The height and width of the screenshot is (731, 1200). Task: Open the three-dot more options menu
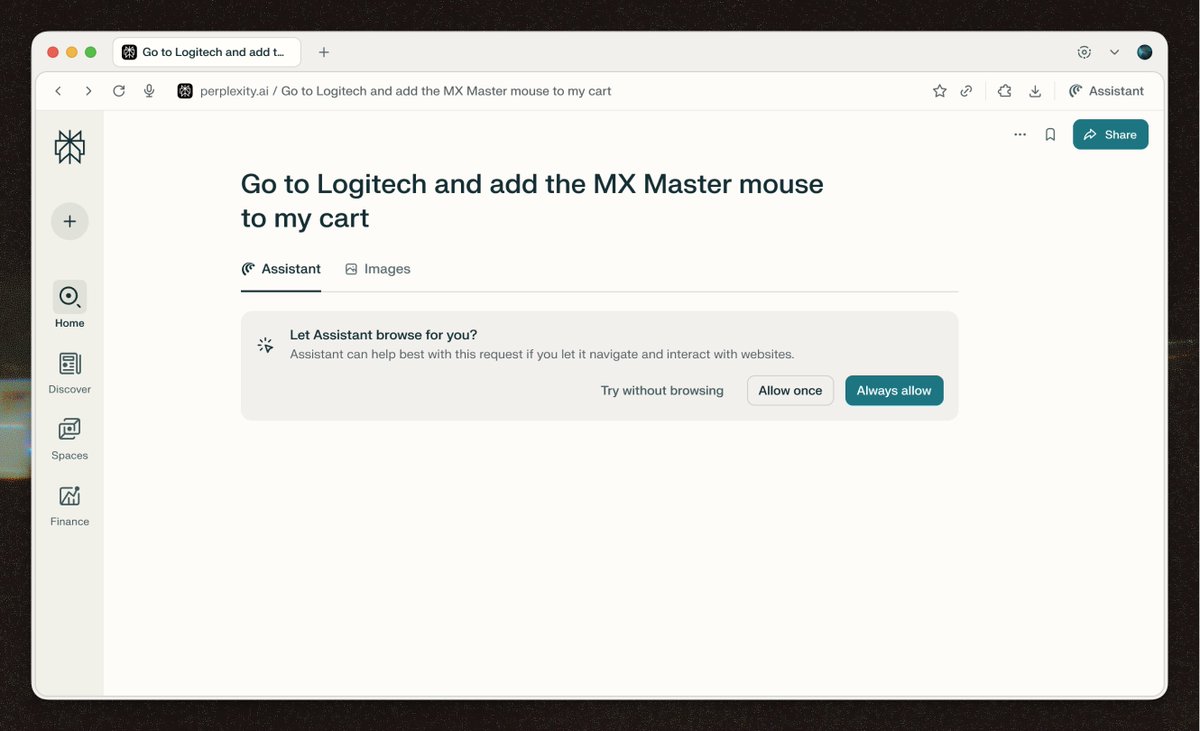(1020, 135)
